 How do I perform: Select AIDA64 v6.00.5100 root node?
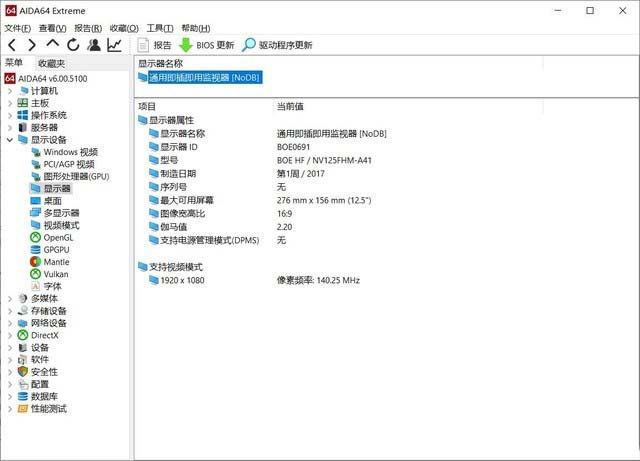pyautogui.click(x=46, y=78)
